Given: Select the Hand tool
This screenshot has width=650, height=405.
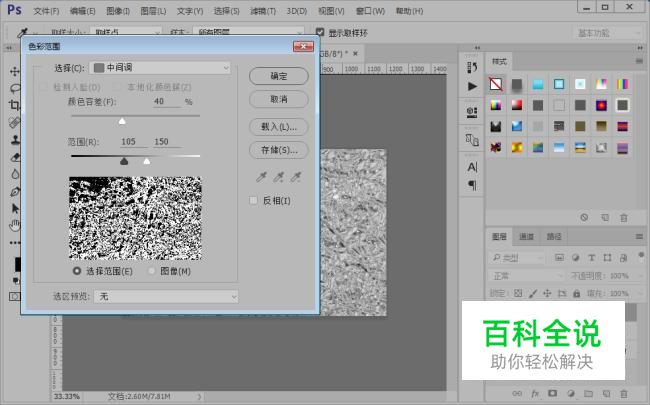Looking at the screenshot, I should pos(15,225).
